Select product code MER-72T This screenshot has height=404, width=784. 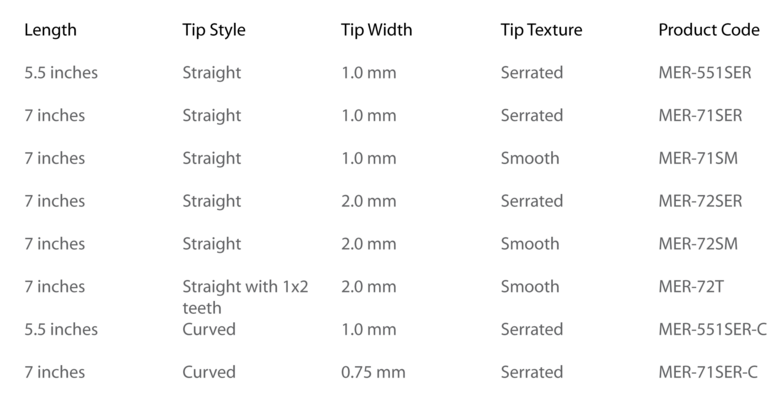(689, 288)
